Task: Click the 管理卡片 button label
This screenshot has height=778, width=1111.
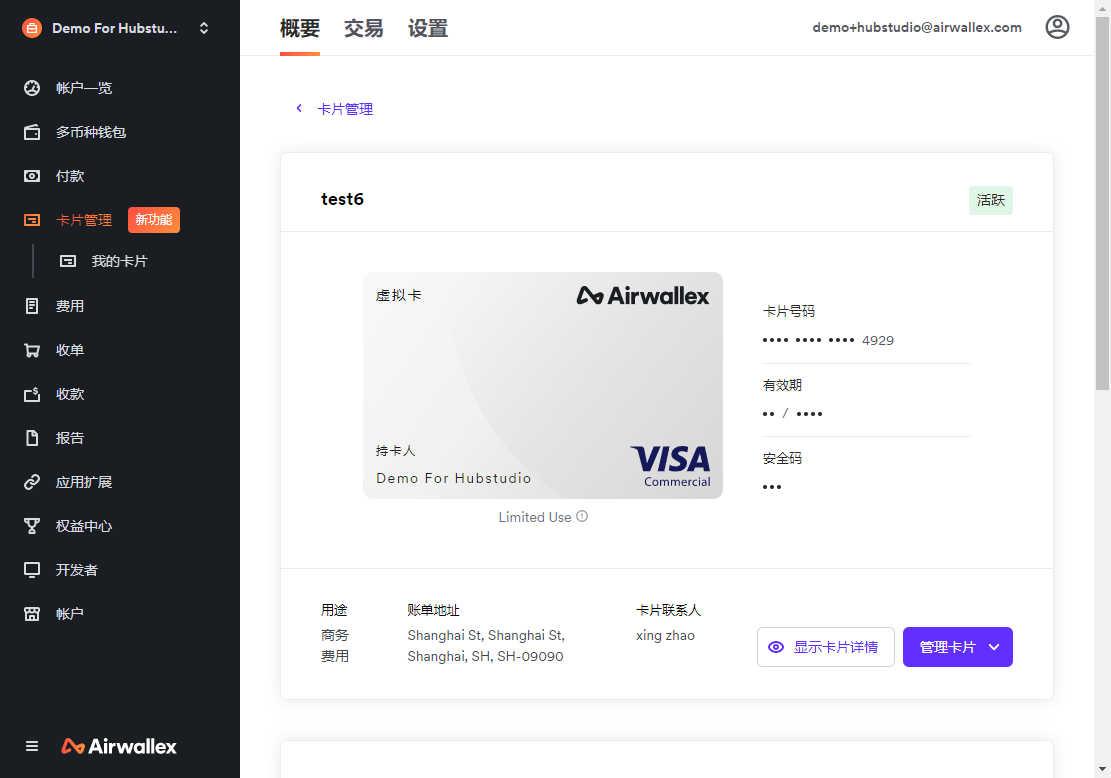Action: 947,647
